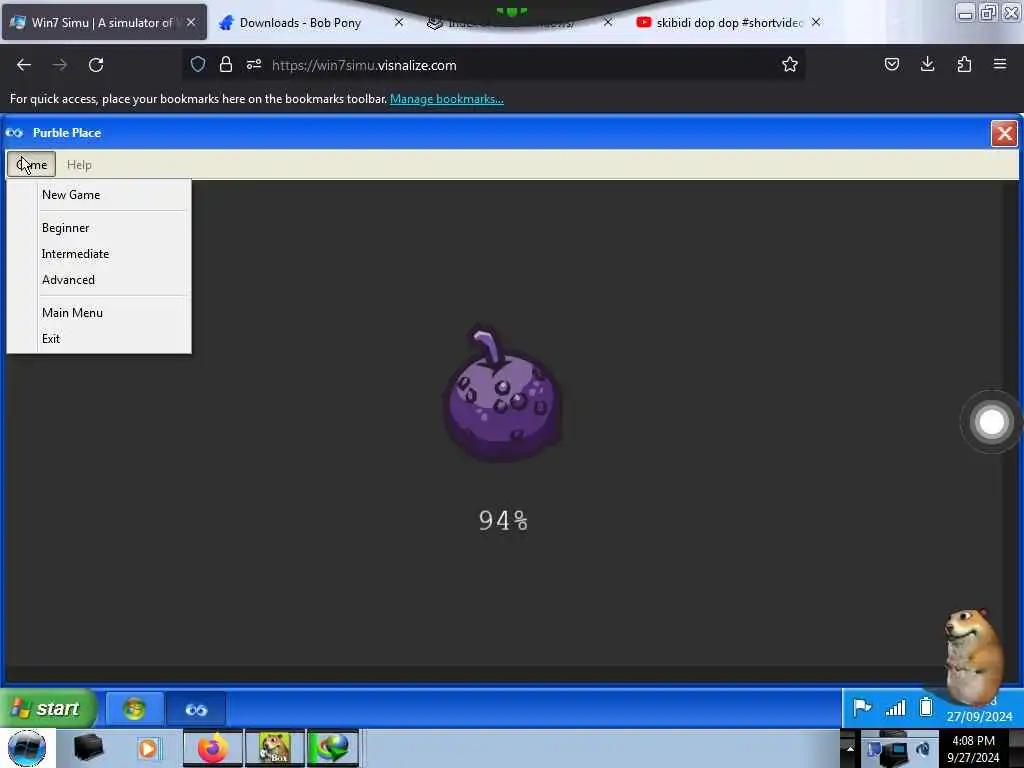The height and width of the screenshot is (768, 1024).
Task: Go forward in the browser
Action: [60, 65]
